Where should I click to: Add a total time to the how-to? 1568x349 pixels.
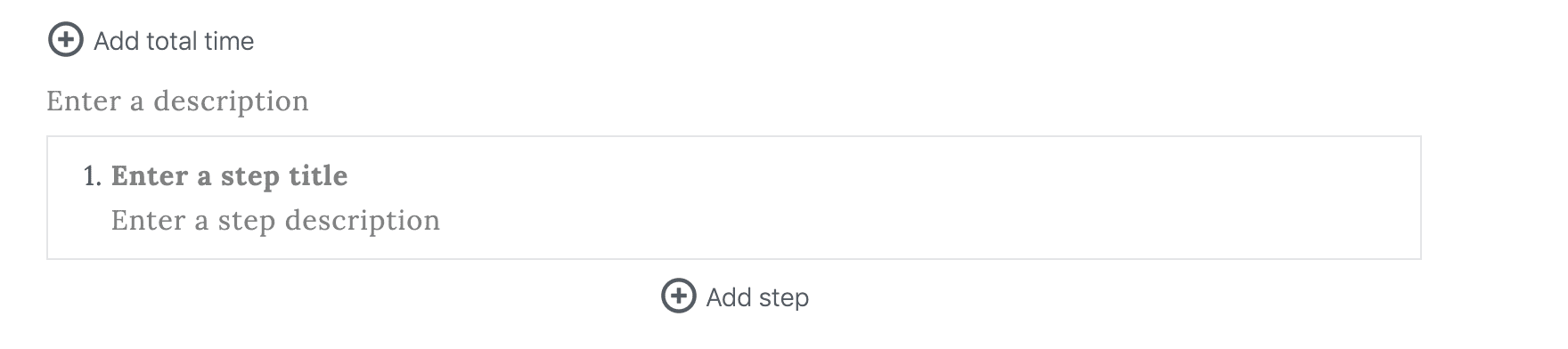pos(151,40)
